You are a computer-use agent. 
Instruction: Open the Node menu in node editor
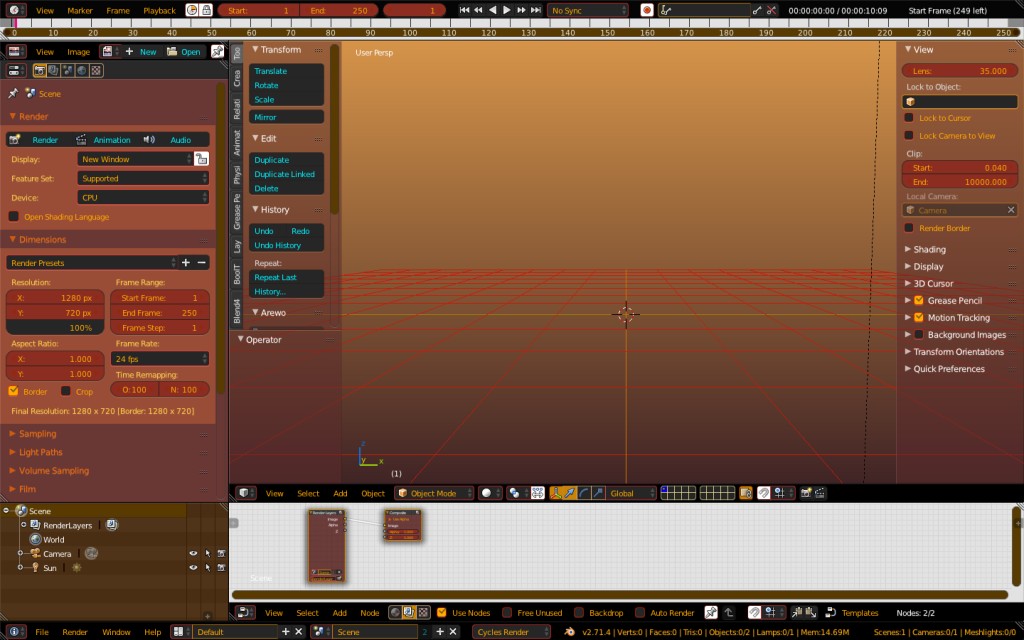pos(370,612)
